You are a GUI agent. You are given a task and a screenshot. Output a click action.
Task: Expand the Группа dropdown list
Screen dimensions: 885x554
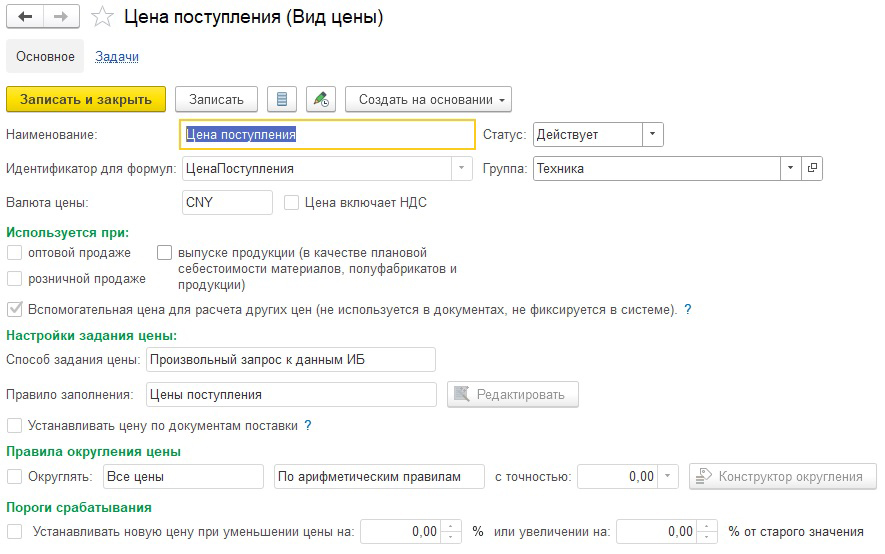click(x=791, y=168)
